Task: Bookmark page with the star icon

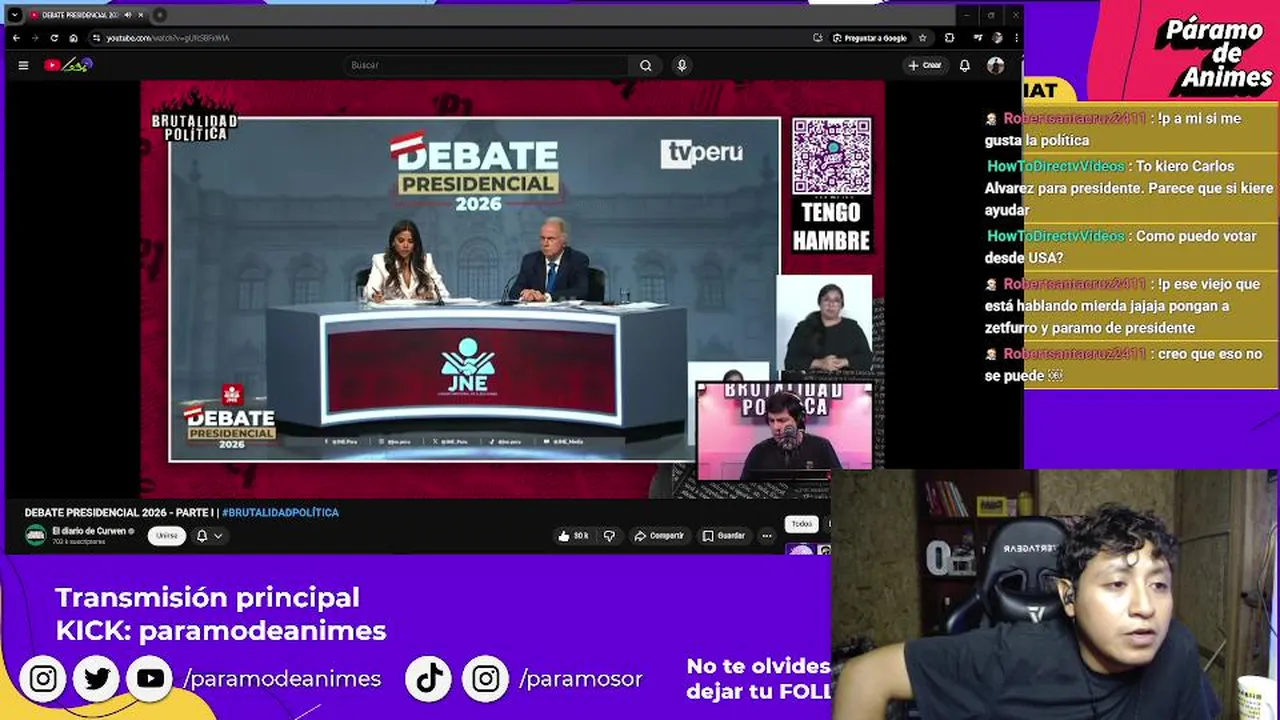Action: coord(922,38)
